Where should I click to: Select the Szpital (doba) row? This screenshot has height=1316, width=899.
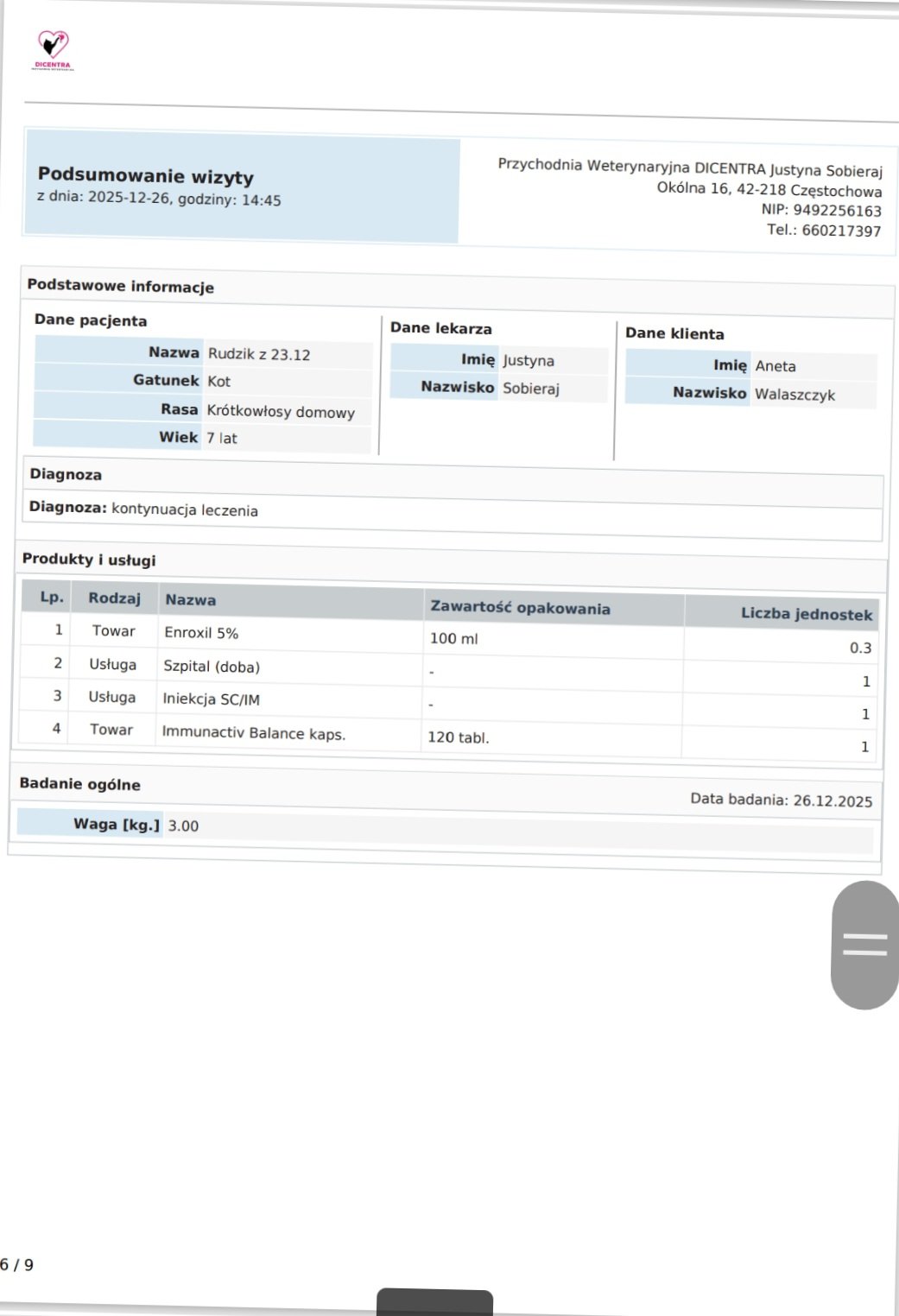coord(447,672)
